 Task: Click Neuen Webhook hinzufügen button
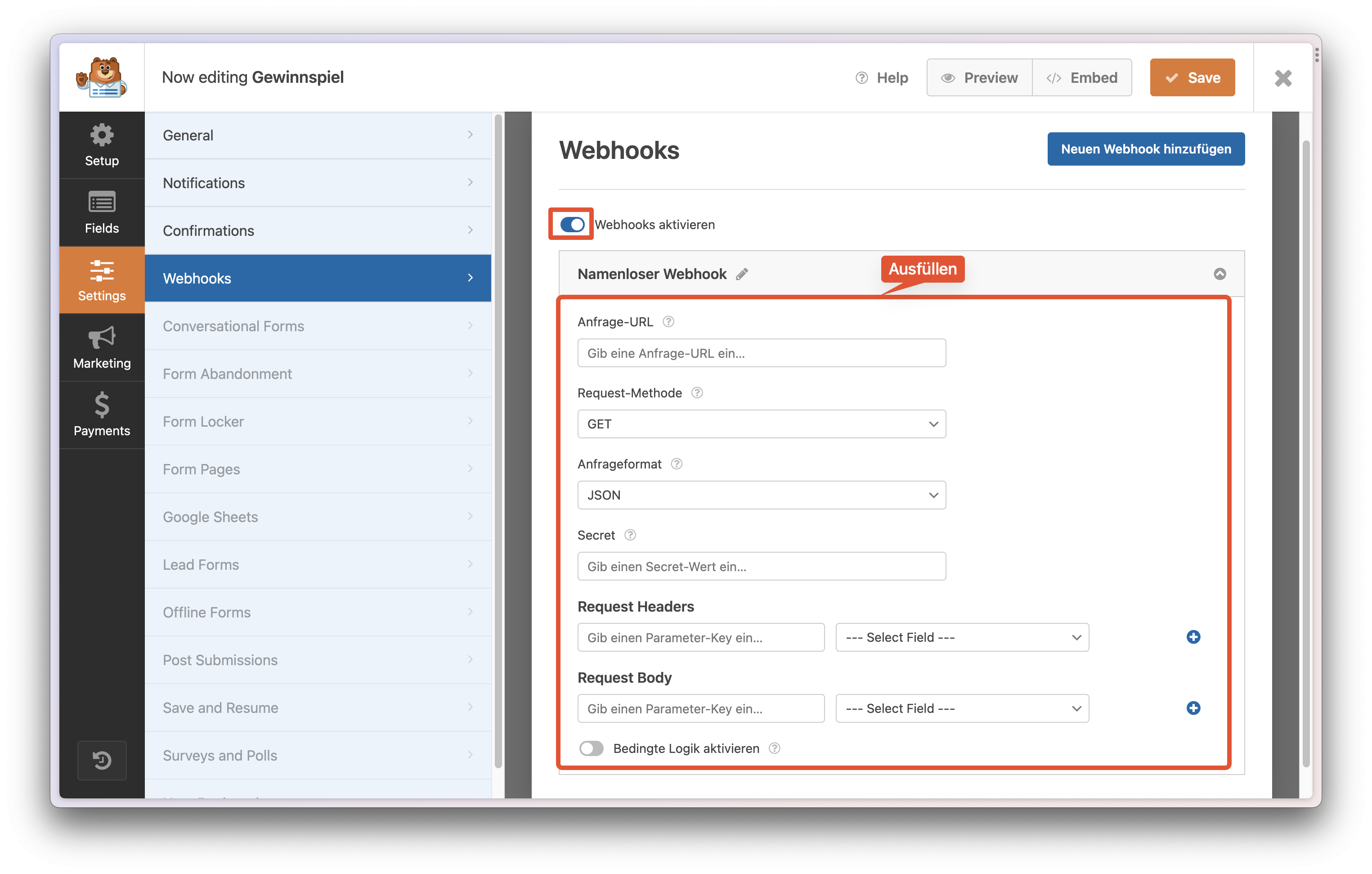[1145, 149]
